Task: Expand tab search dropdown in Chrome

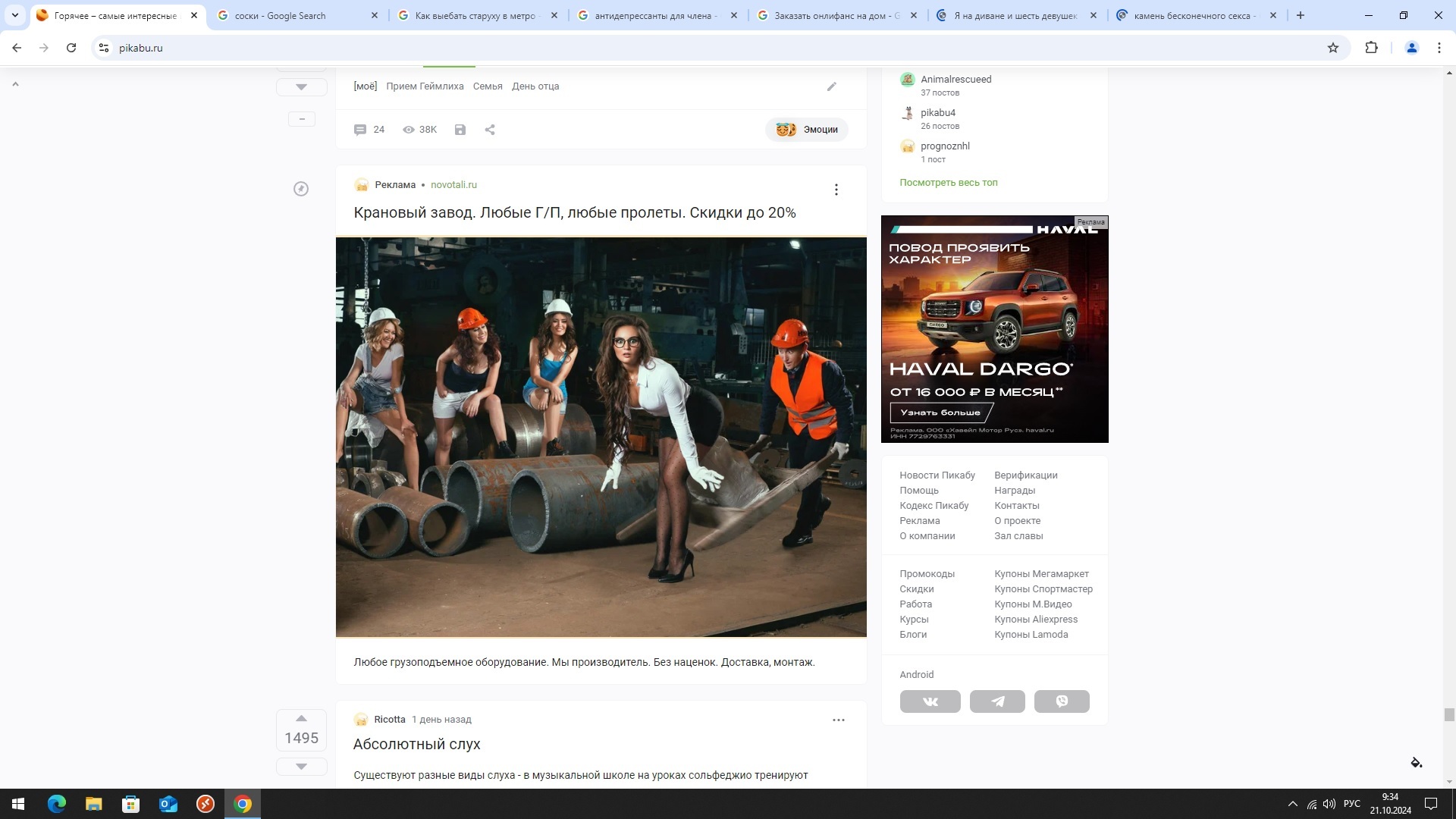Action: pos(15,15)
